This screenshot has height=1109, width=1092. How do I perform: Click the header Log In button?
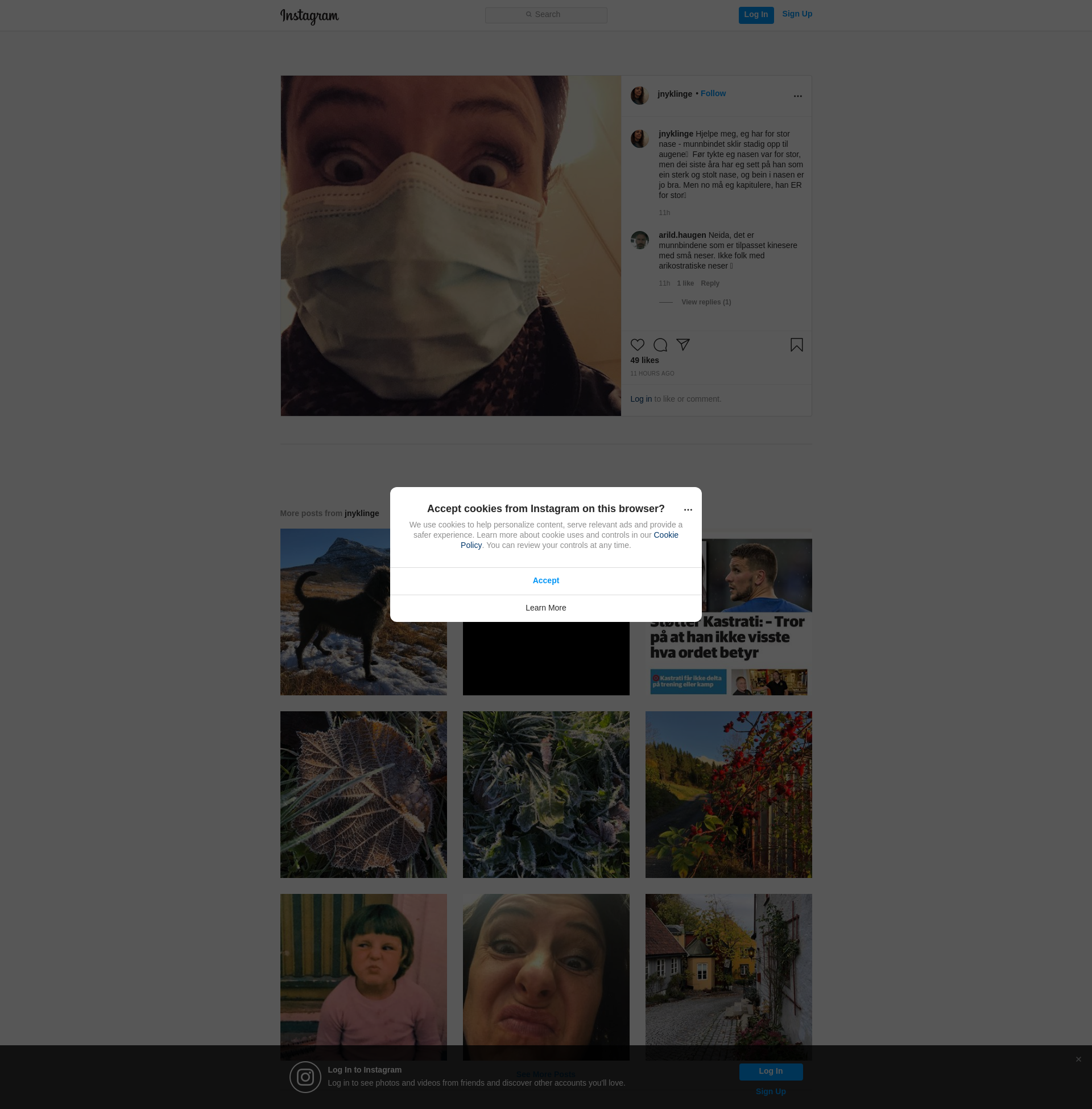coord(756,15)
